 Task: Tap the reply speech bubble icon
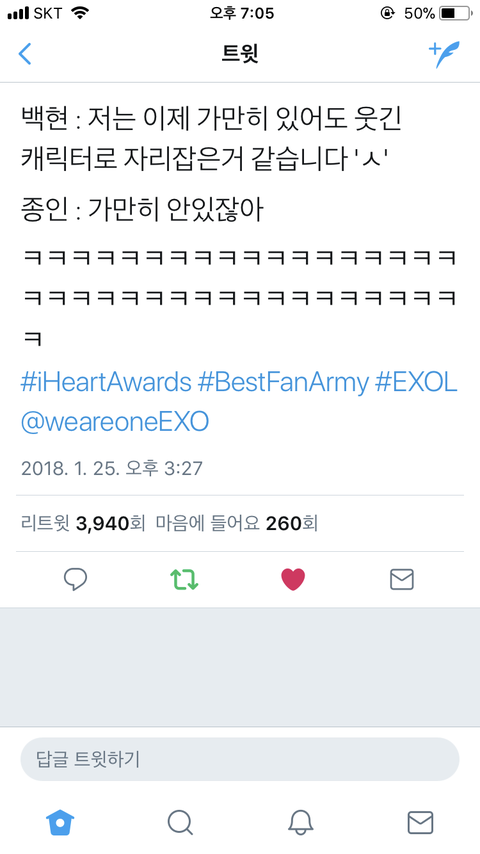tap(75, 580)
